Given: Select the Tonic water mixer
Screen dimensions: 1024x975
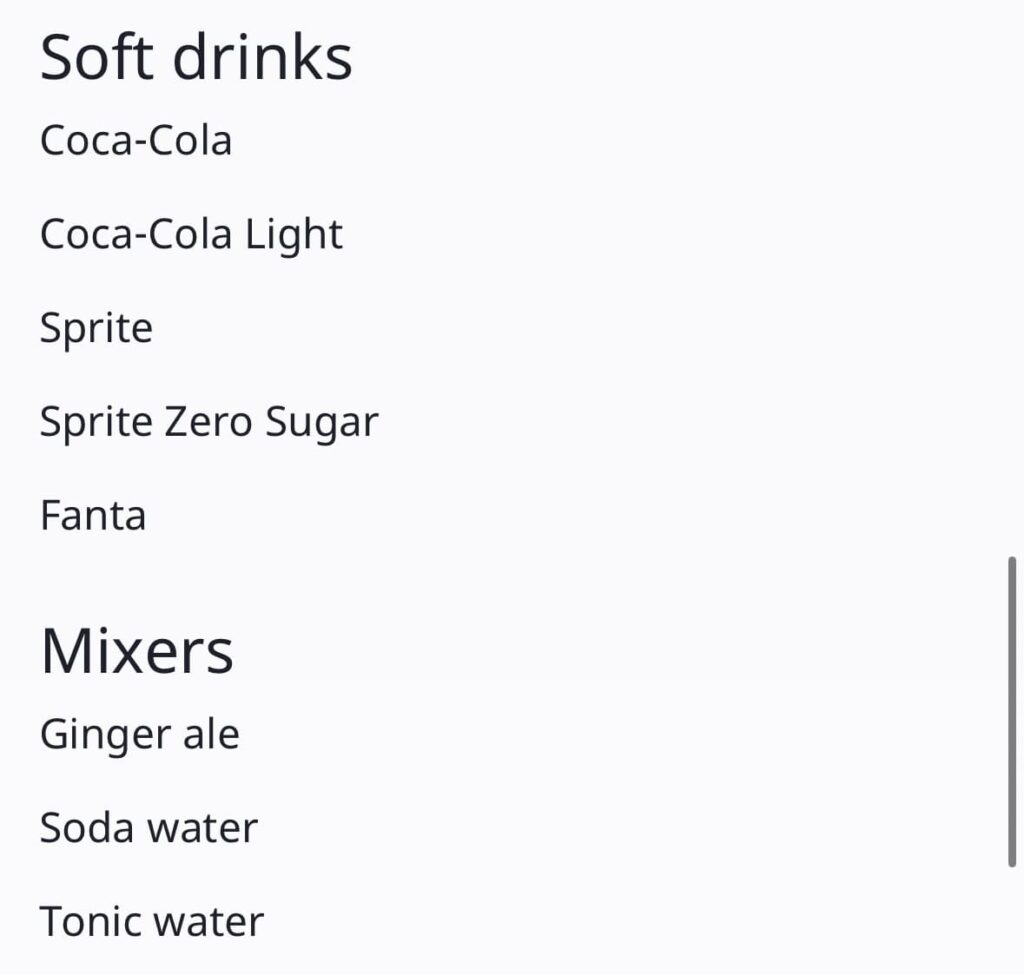Looking at the screenshot, I should coord(152,921).
